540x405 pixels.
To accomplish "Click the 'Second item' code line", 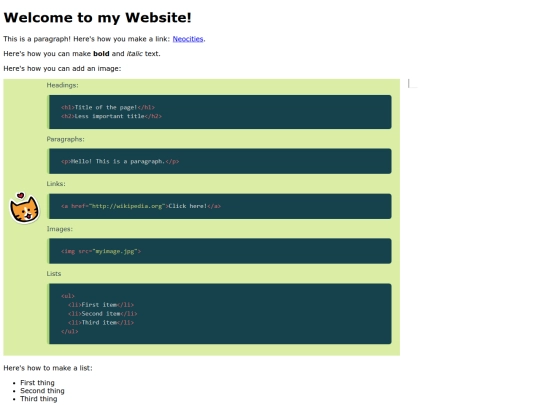I will [x=103, y=314].
